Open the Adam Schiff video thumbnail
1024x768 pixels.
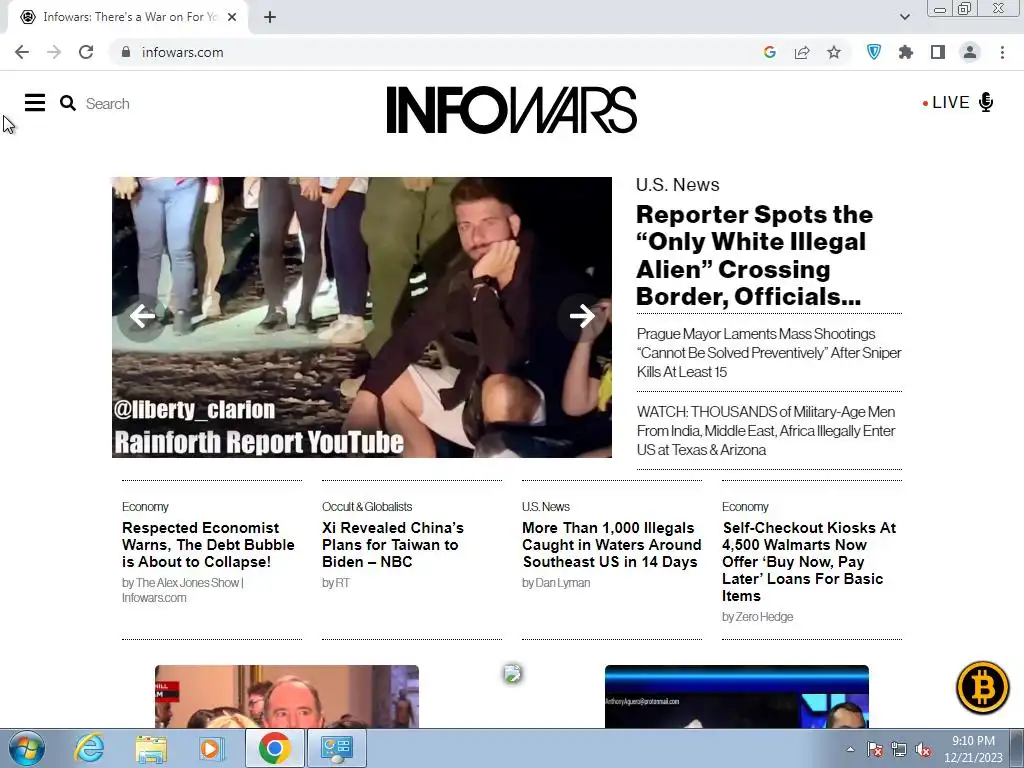click(x=287, y=696)
